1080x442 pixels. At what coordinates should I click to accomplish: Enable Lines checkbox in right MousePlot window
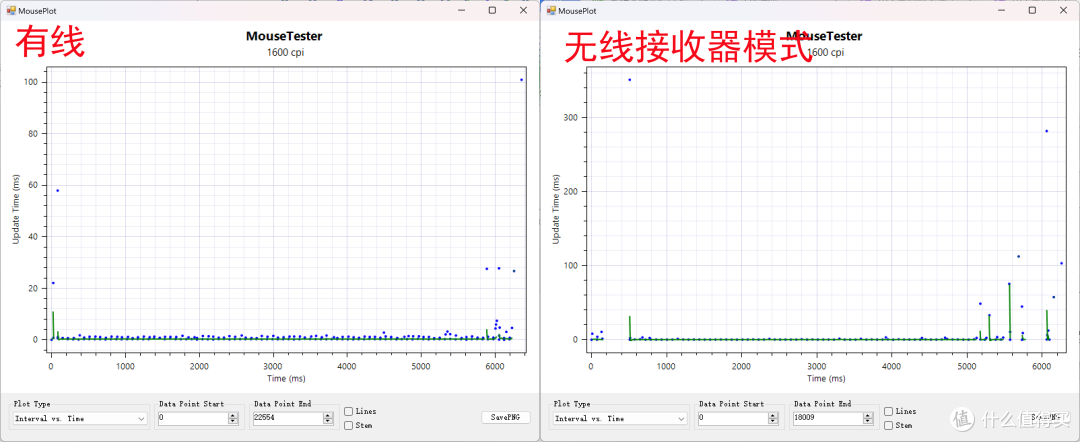889,412
